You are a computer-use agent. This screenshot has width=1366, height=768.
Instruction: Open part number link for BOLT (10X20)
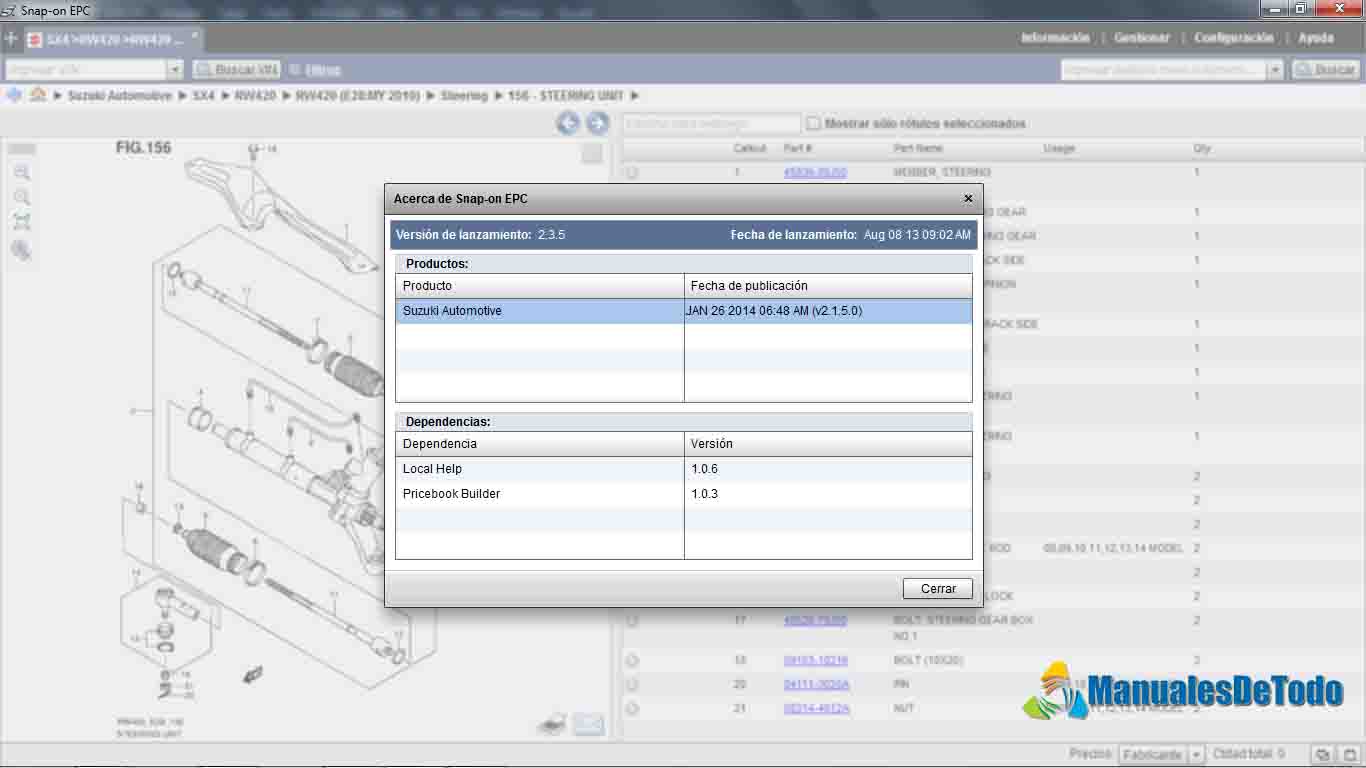pyautogui.click(x=816, y=661)
